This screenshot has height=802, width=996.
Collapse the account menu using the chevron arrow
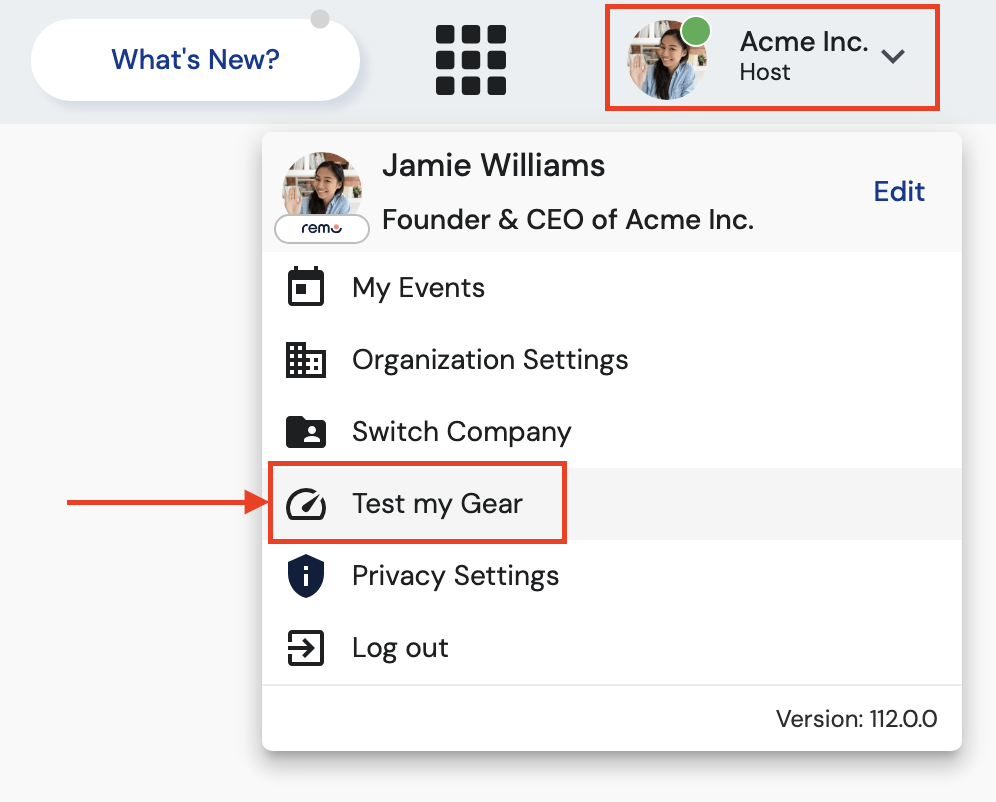click(x=893, y=56)
